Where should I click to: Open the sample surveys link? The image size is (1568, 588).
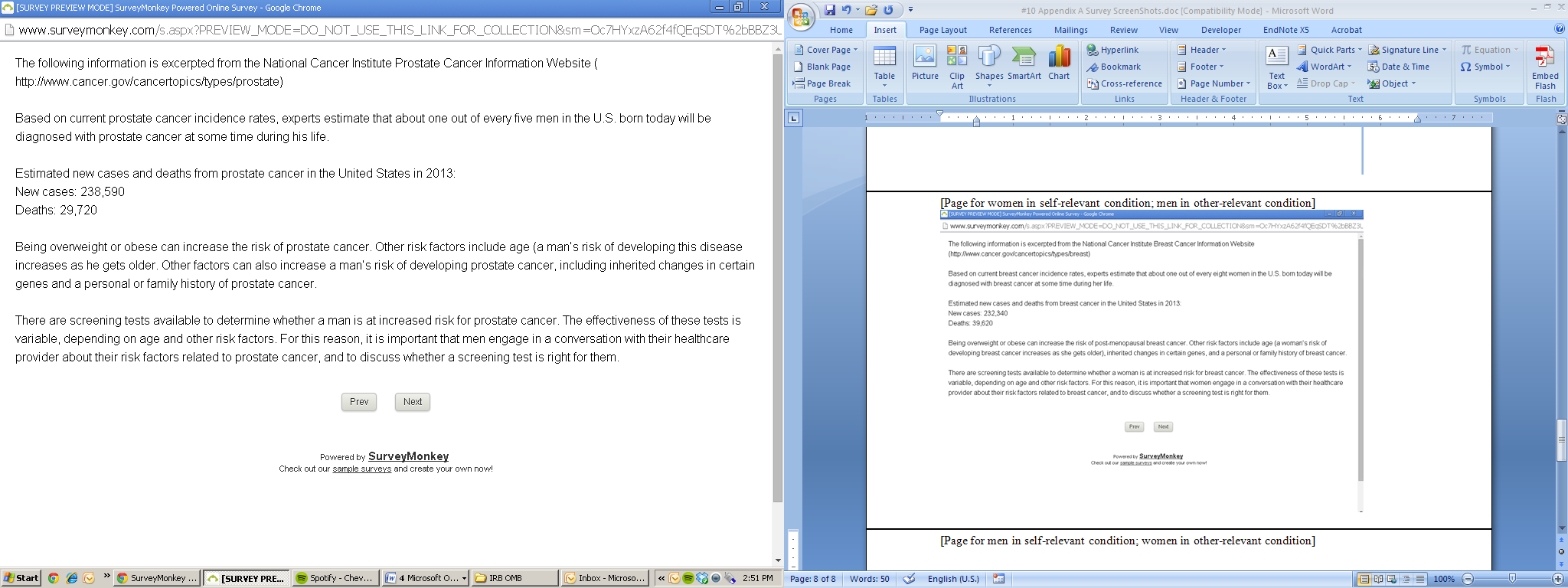(361, 469)
